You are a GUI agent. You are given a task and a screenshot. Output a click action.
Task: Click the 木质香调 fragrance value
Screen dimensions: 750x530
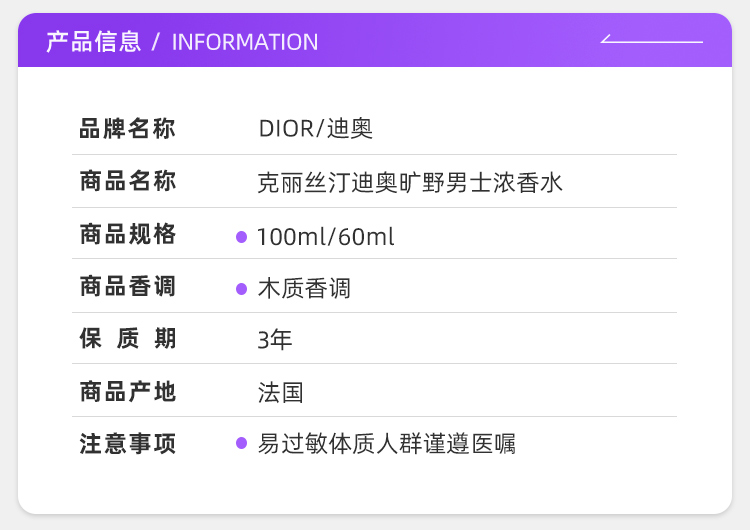click(x=304, y=289)
